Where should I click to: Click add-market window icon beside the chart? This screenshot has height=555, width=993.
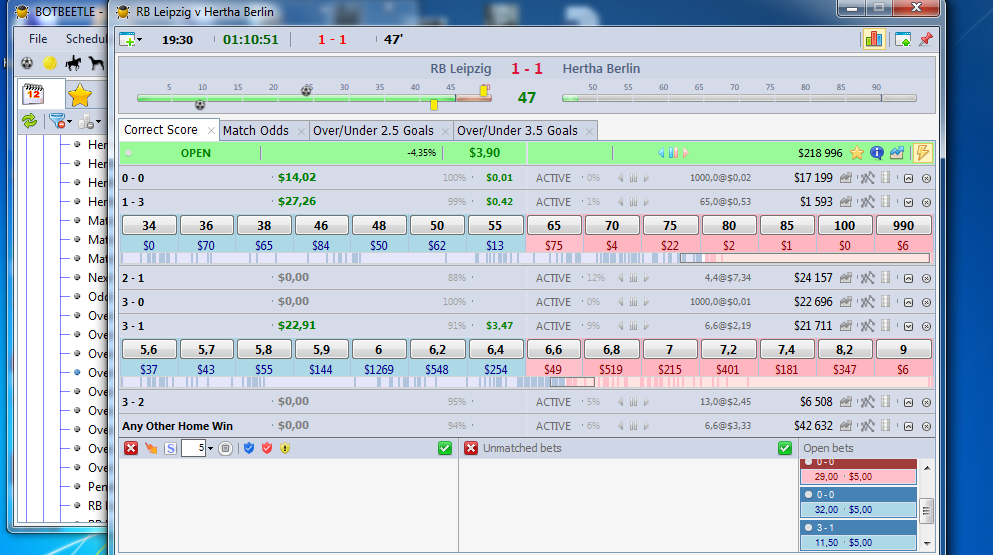click(x=903, y=39)
